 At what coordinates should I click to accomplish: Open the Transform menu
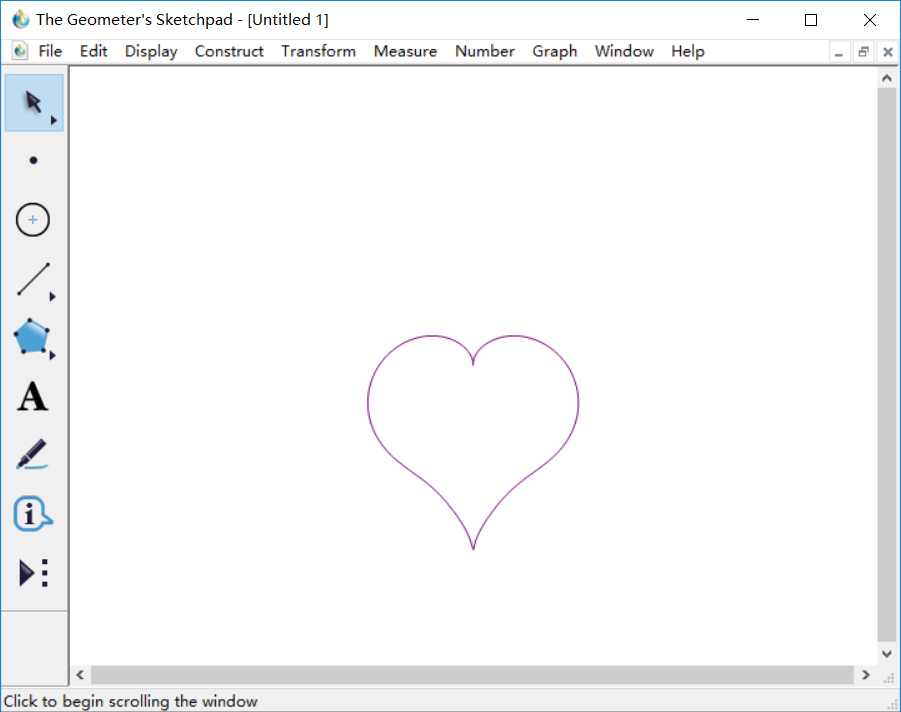pyautogui.click(x=318, y=51)
